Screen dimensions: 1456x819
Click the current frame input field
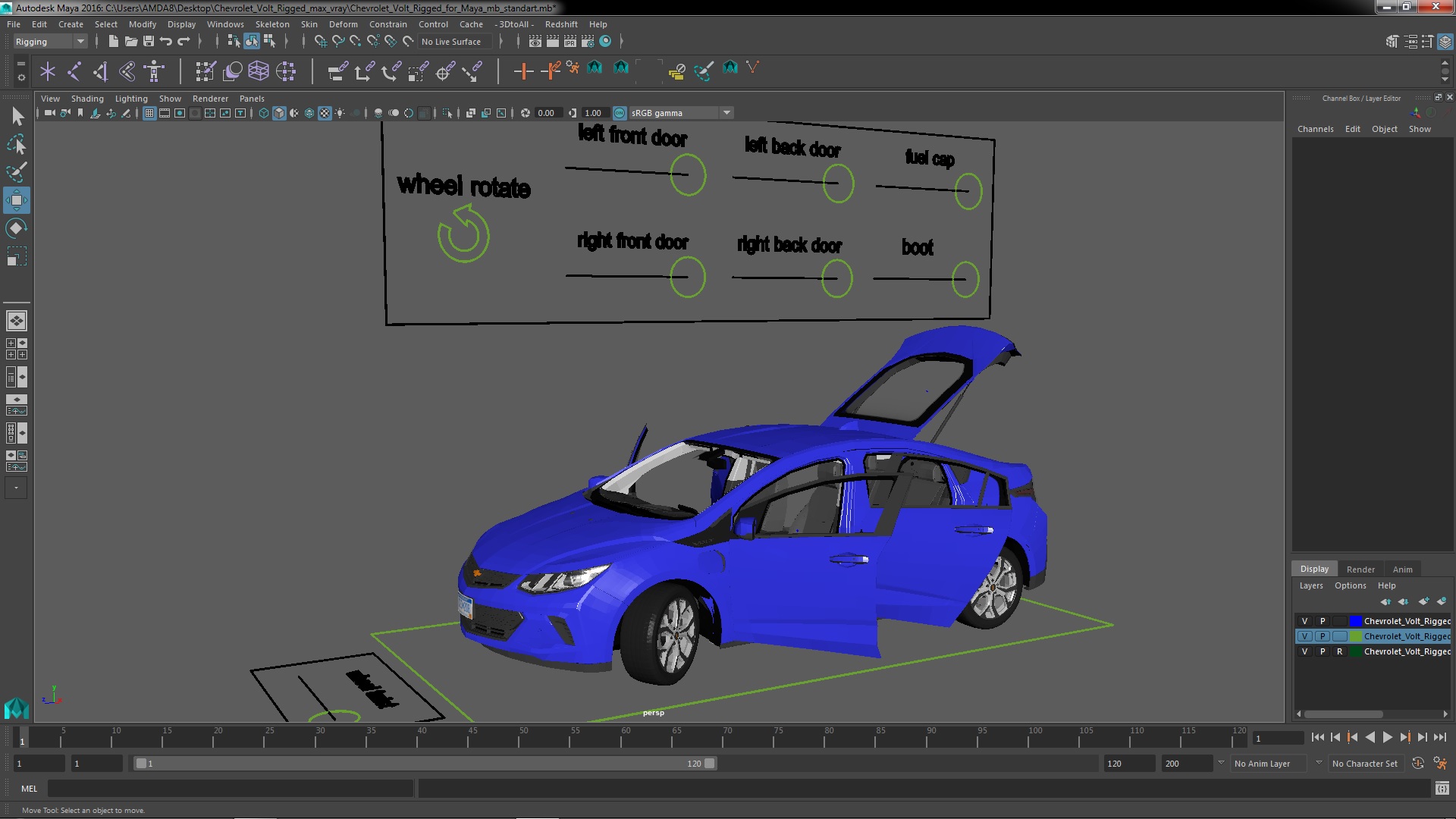coord(1278,738)
